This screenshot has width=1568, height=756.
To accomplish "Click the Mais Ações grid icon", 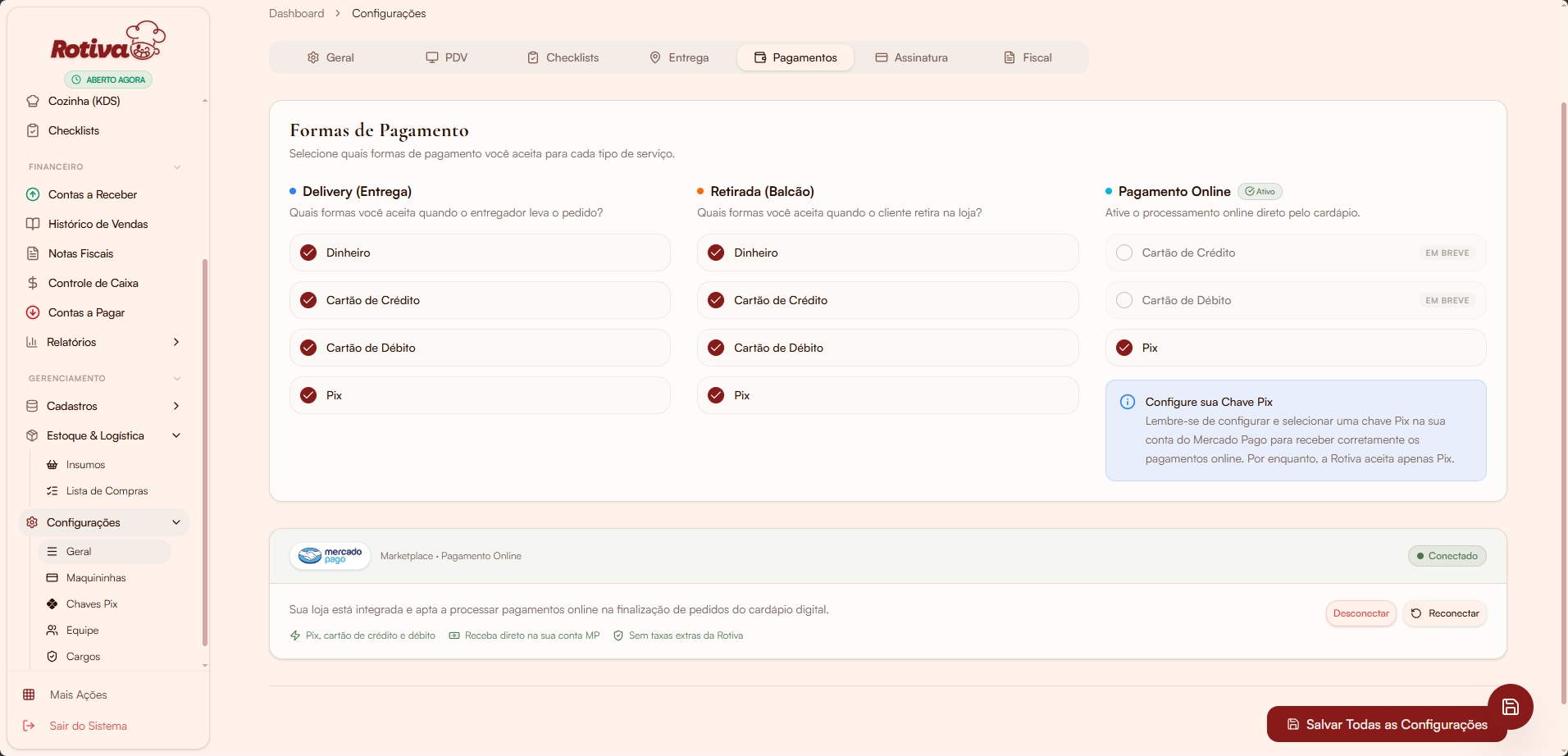I will [29, 695].
